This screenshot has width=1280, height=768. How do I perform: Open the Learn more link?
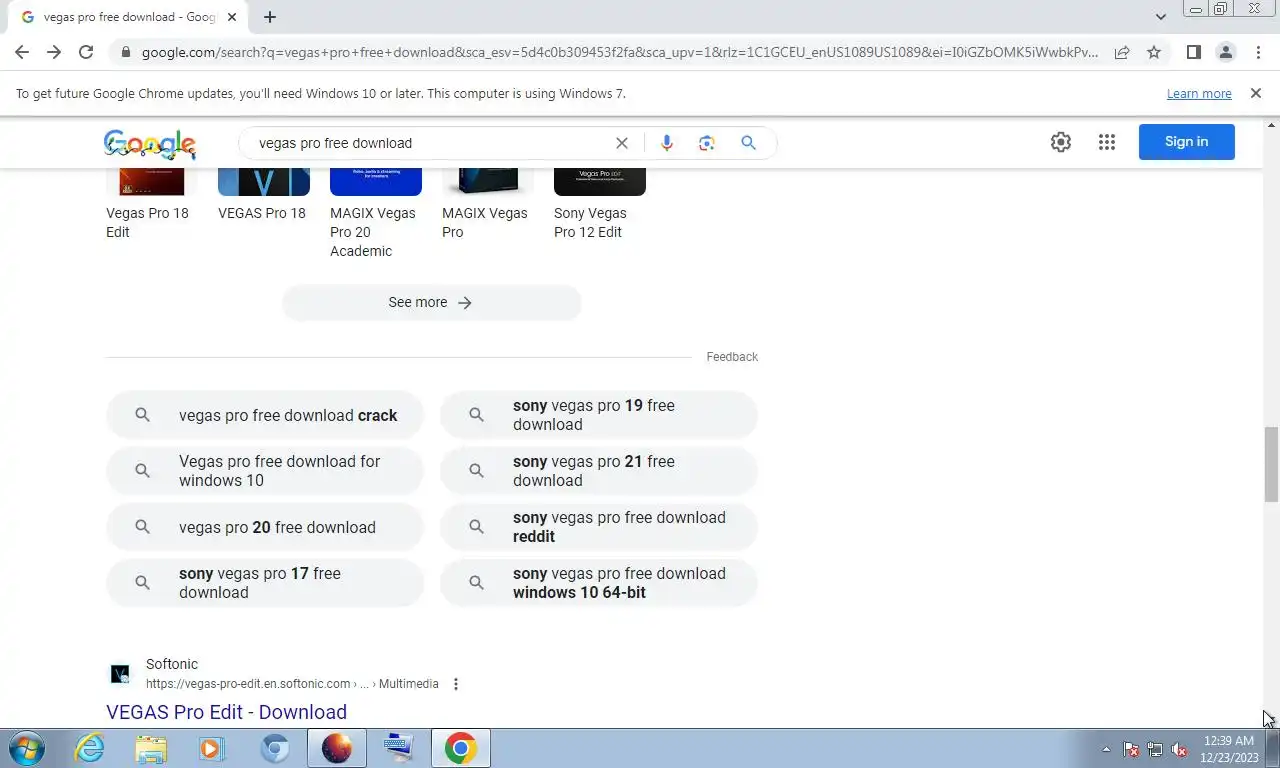[x=1199, y=93]
